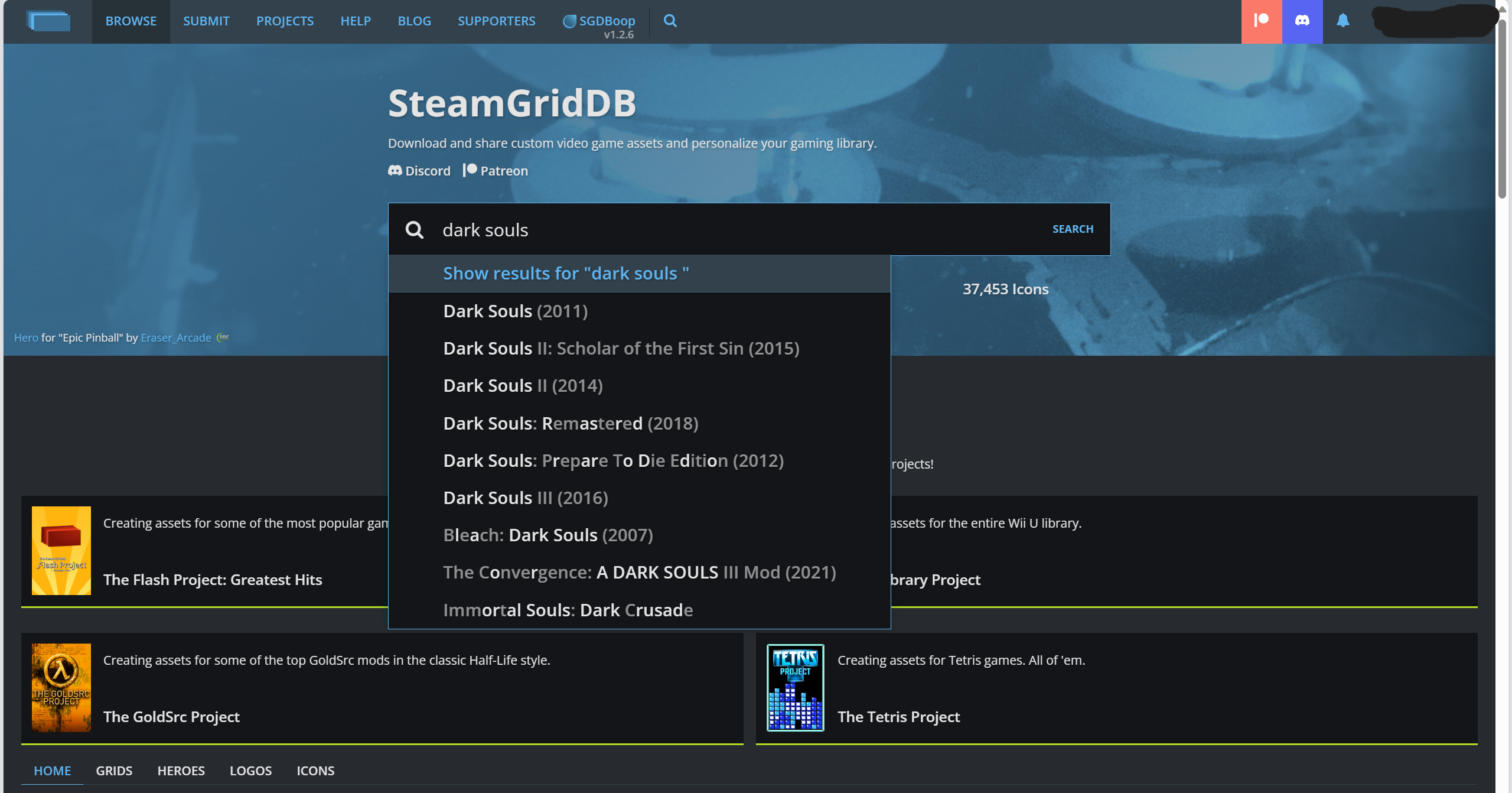Open notifications bell icon
This screenshot has height=793, width=1512.
(x=1343, y=21)
